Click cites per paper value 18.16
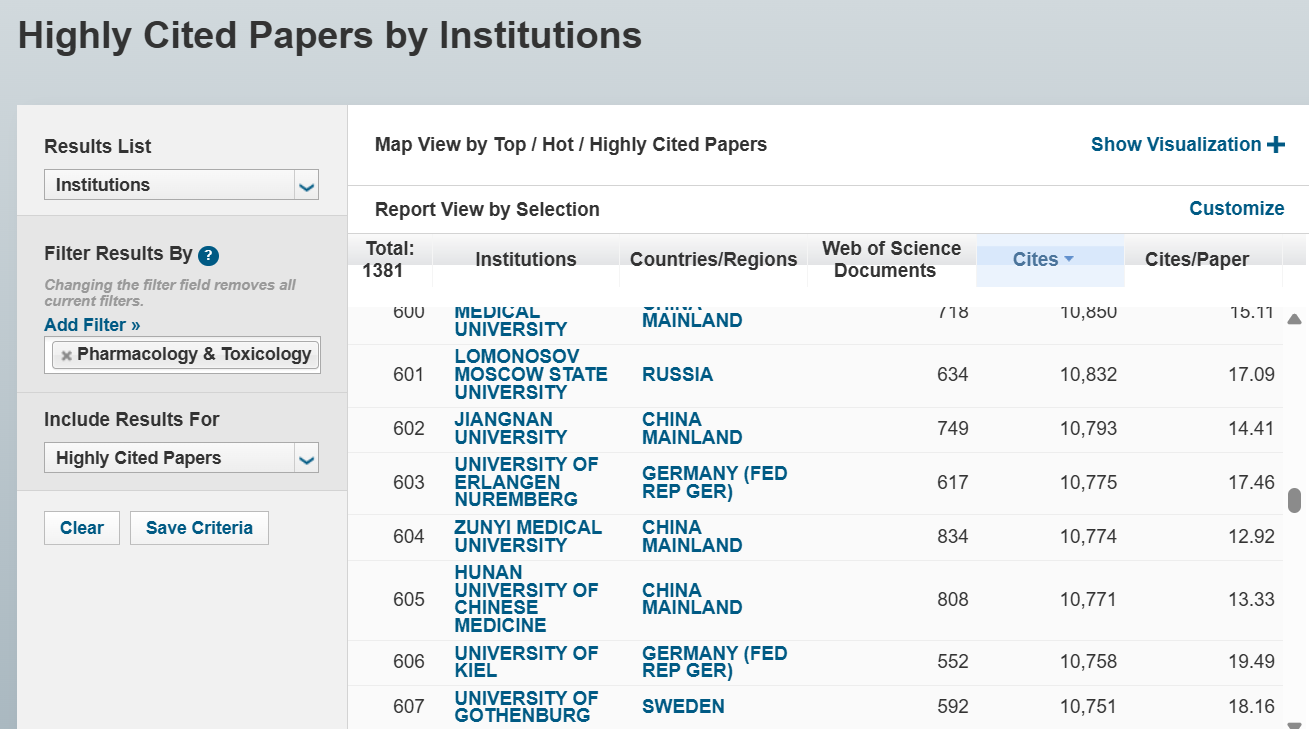This screenshot has height=729, width=1309. click(x=1251, y=706)
